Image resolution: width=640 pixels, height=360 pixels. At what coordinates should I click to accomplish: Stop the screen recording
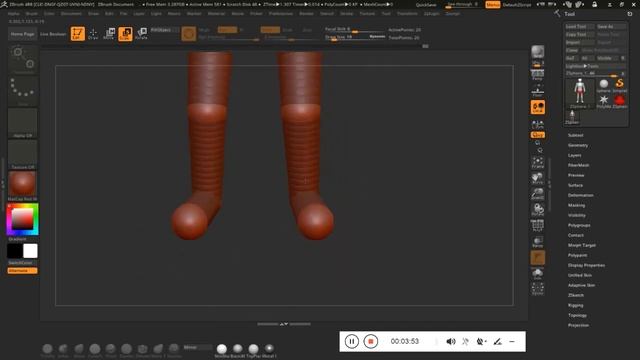(371, 341)
